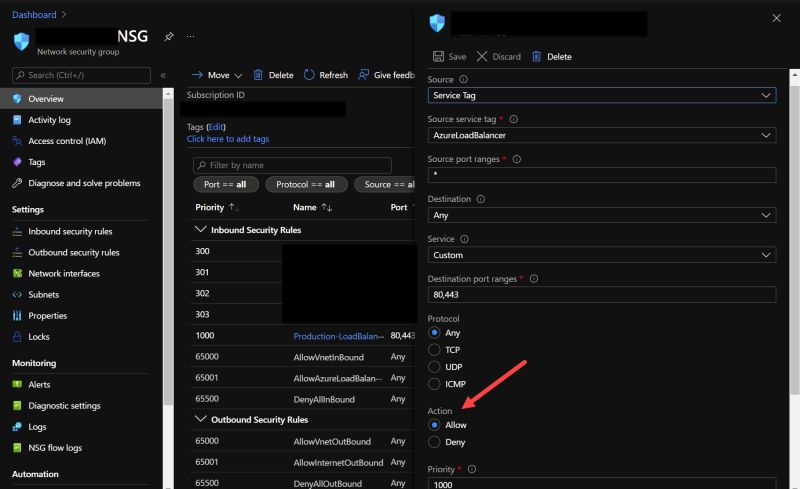Select the ICMP protocol radio button
Screen dimensions: 800x489
(x=434, y=384)
